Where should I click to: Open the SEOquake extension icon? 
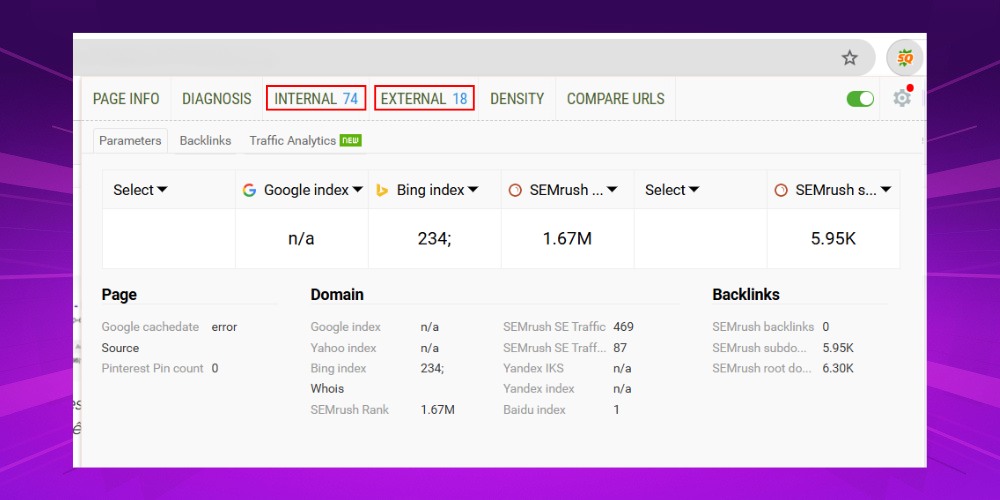[904, 58]
